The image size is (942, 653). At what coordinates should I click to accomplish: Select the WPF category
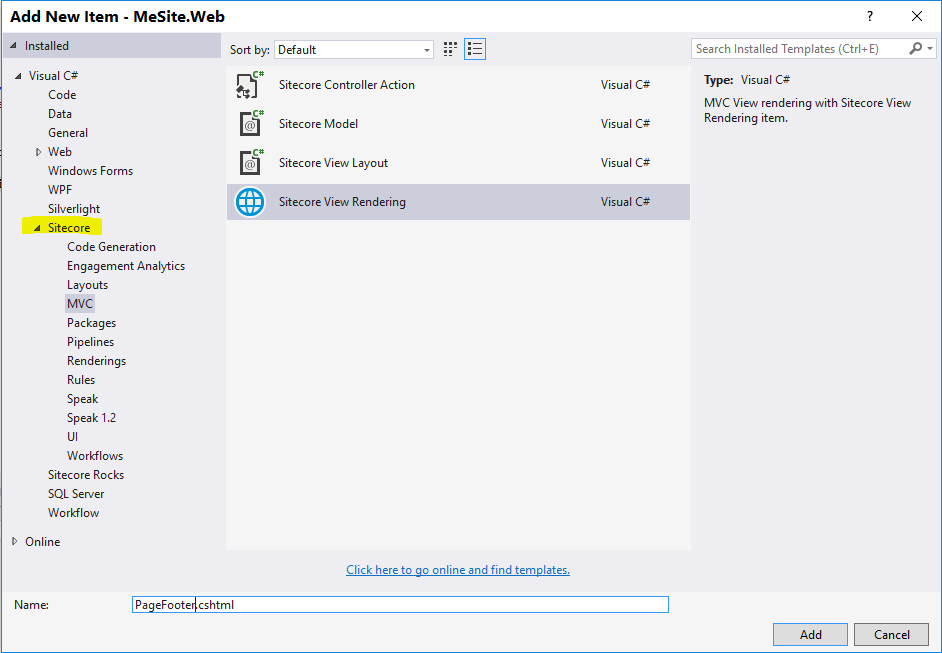60,190
